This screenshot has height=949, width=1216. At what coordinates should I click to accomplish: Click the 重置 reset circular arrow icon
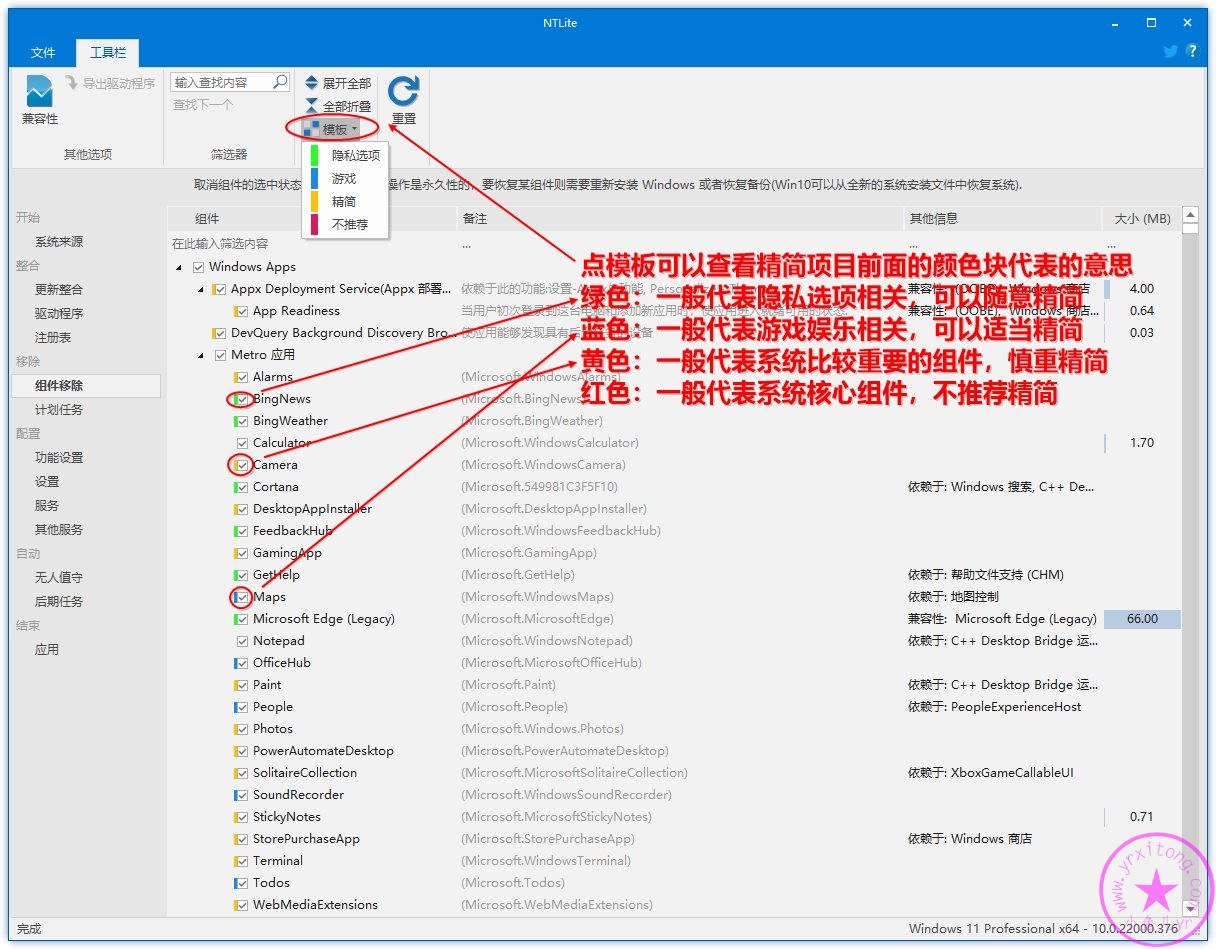(x=403, y=91)
